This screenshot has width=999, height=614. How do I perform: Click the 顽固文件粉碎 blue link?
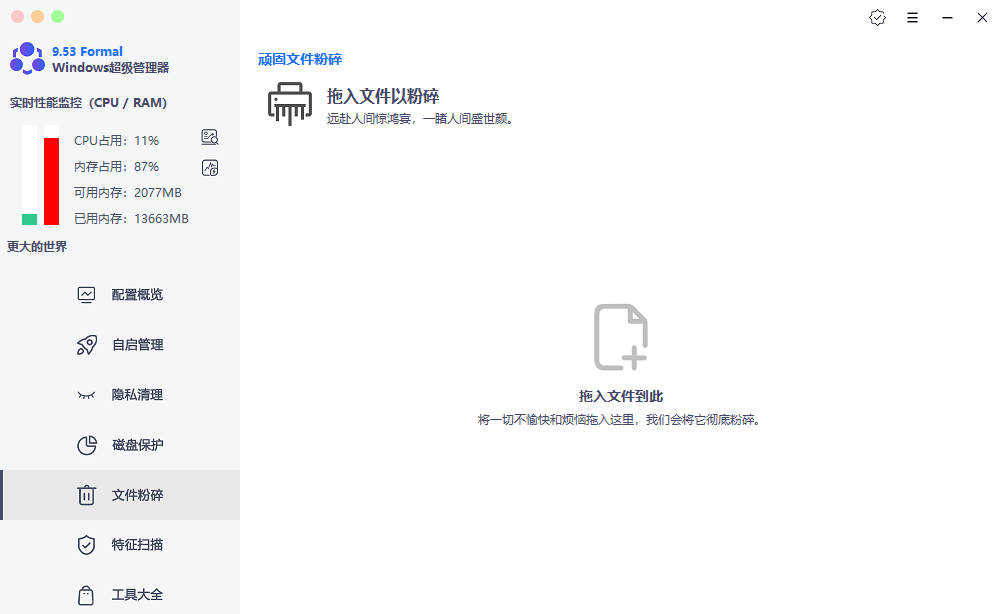tap(300, 59)
